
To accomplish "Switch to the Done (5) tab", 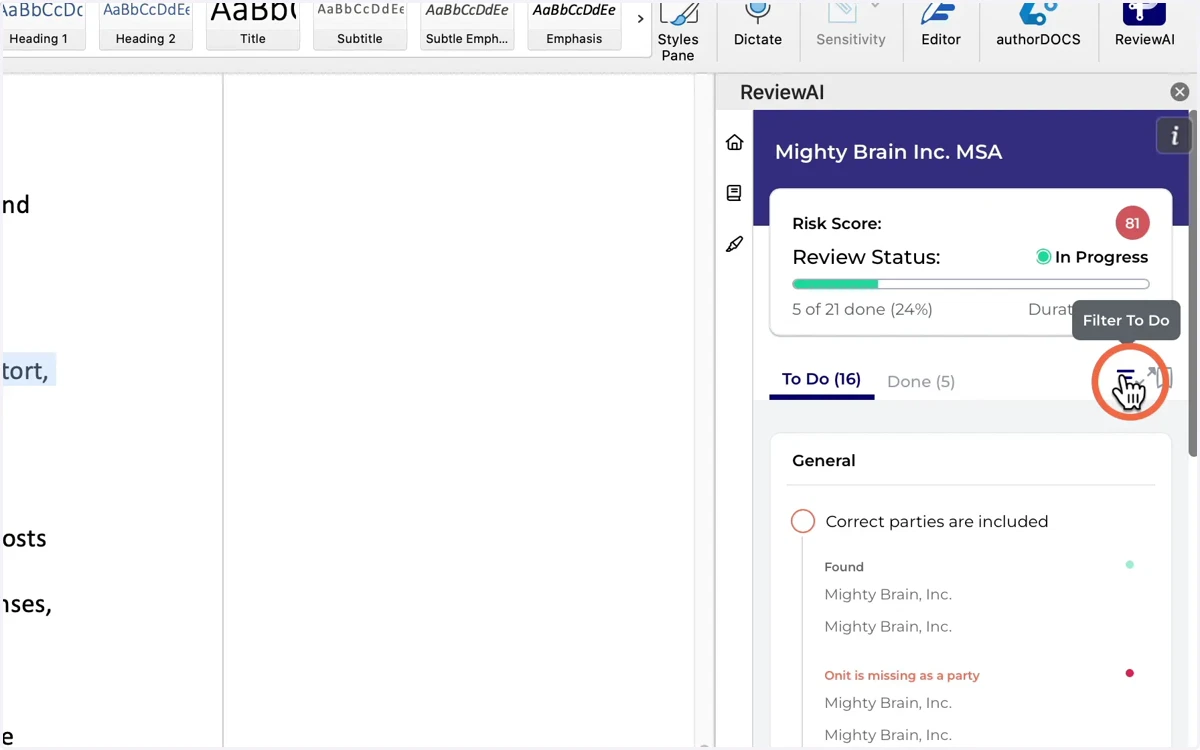I will (921, 381).
